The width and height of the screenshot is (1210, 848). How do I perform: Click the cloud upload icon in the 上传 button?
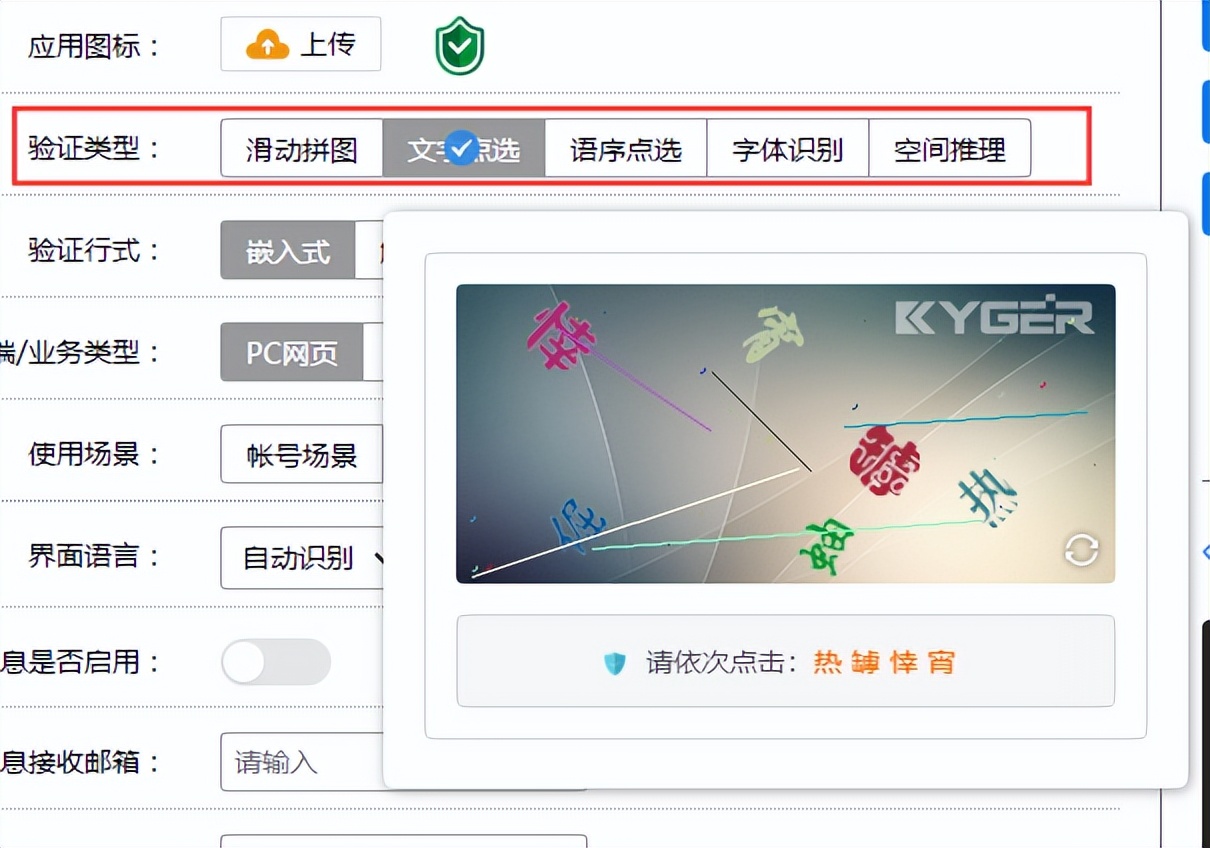pyautogui.click(x=270, y=43)
